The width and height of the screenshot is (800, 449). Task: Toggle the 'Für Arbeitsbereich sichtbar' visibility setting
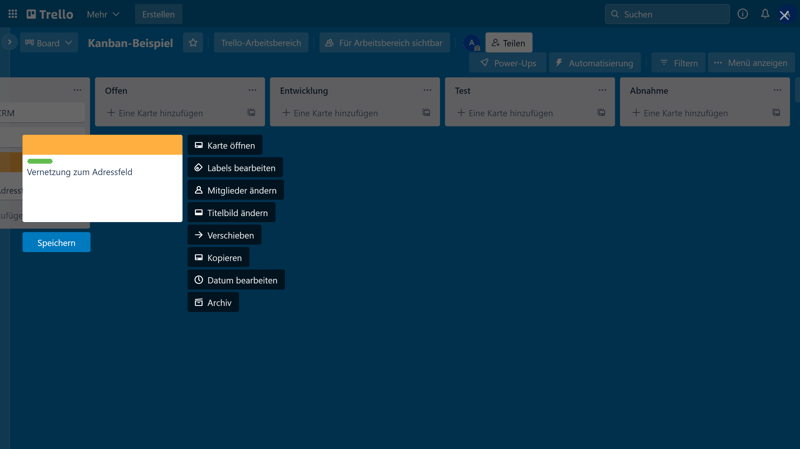[x=384, y=43]
